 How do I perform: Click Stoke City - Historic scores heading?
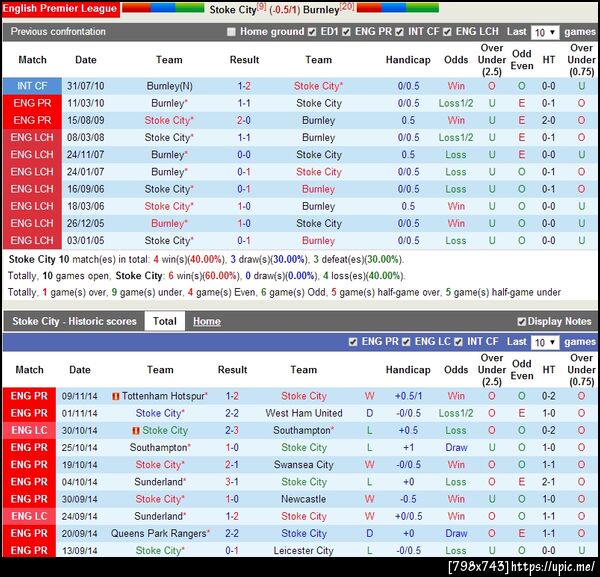(74, 321)
